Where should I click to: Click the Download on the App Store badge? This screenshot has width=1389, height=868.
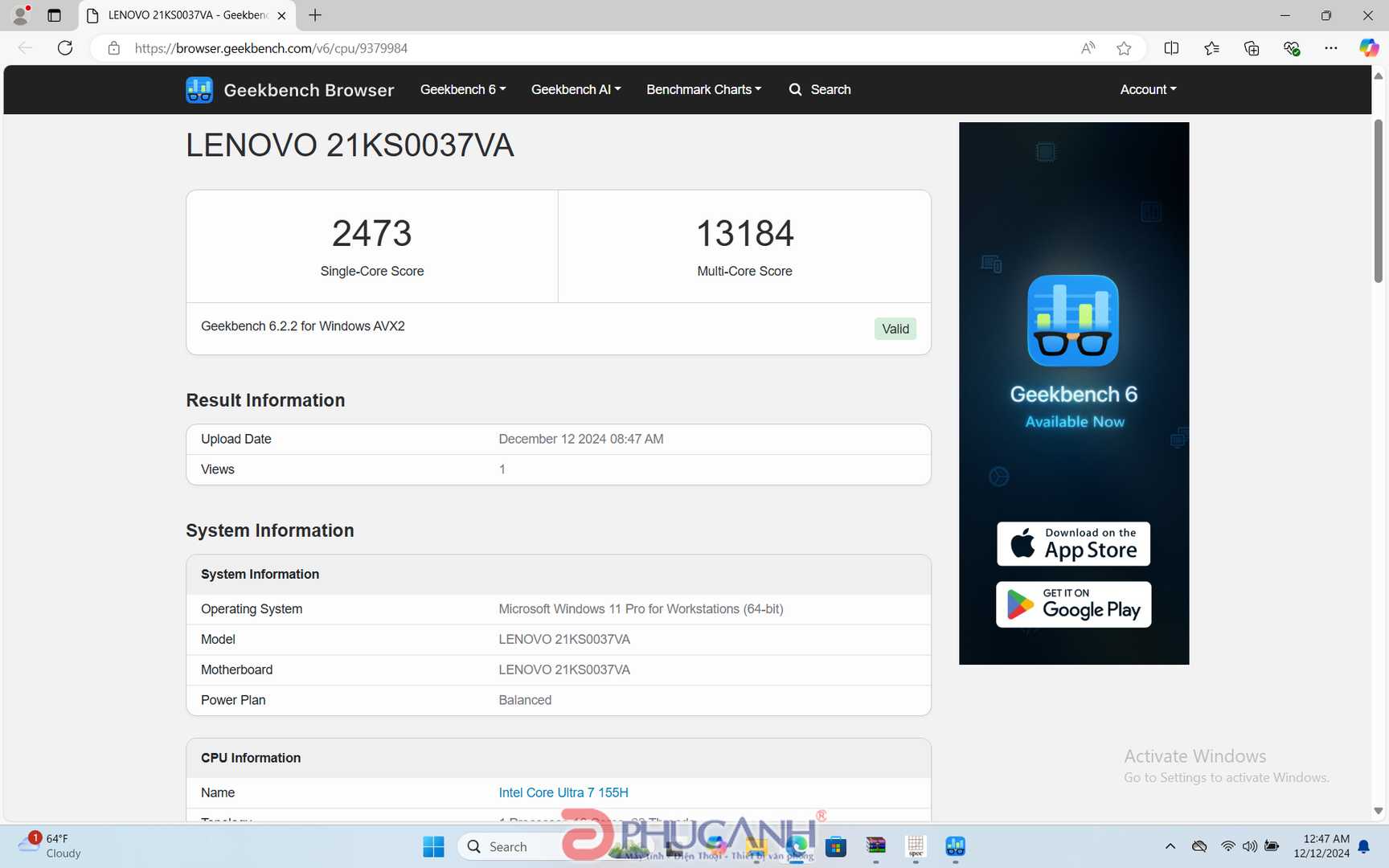tap(1074, 544)
